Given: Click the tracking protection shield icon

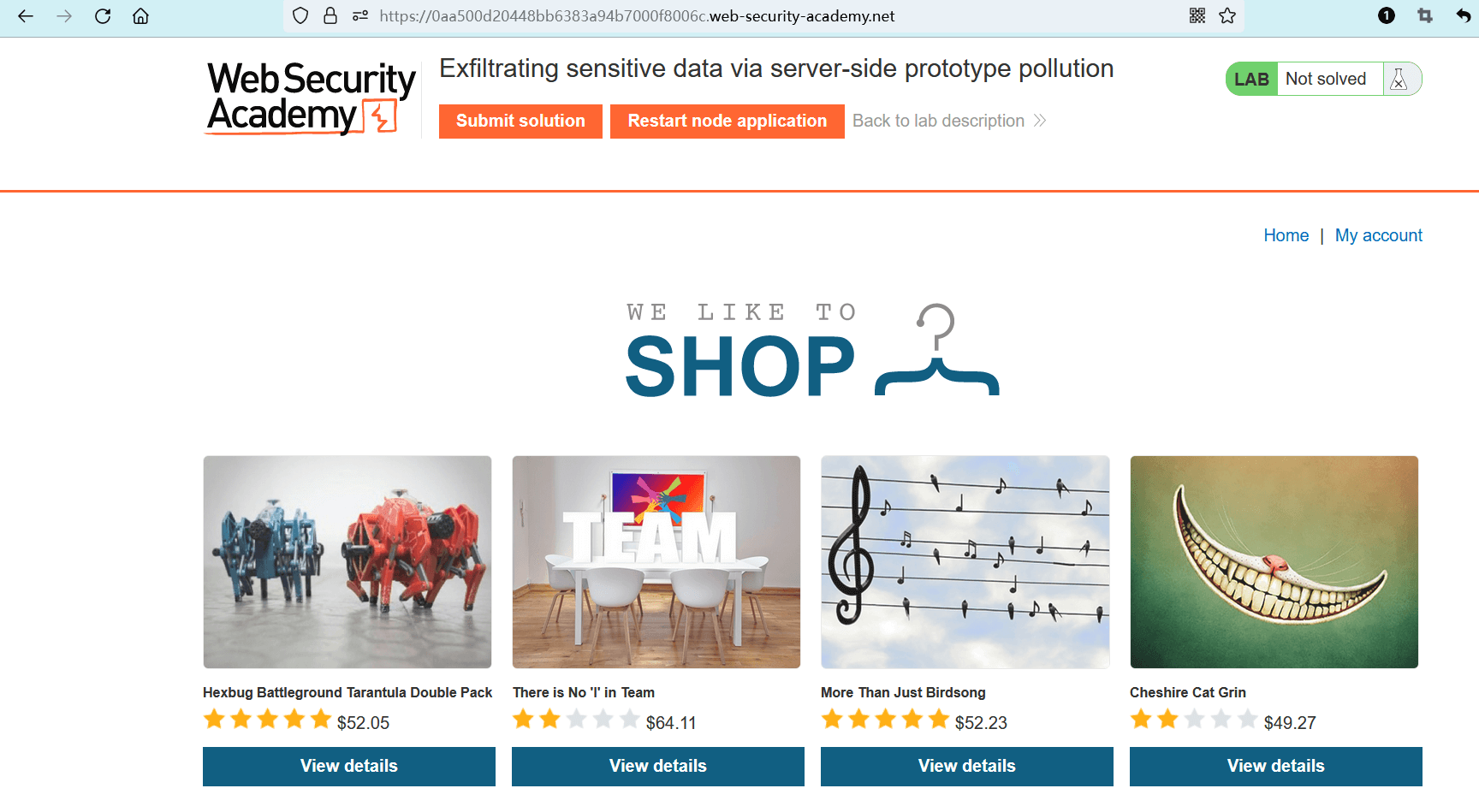Looking at the screenshot, I should click(300, 16).
